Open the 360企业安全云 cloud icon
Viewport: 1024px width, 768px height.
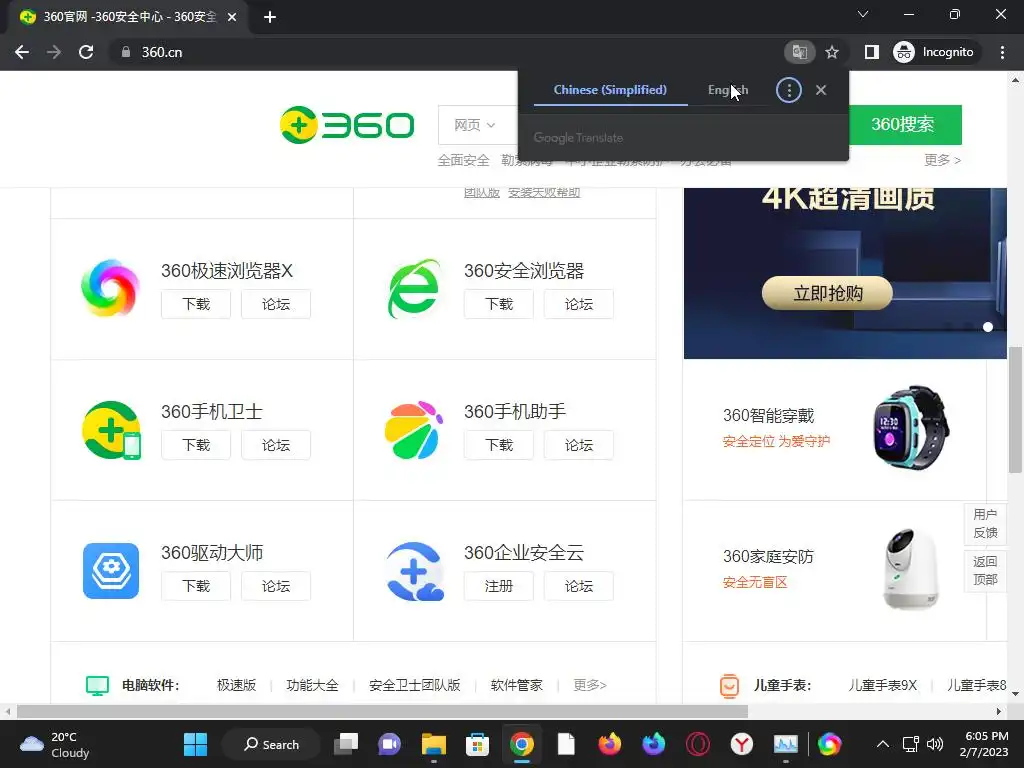coord(415,571)
